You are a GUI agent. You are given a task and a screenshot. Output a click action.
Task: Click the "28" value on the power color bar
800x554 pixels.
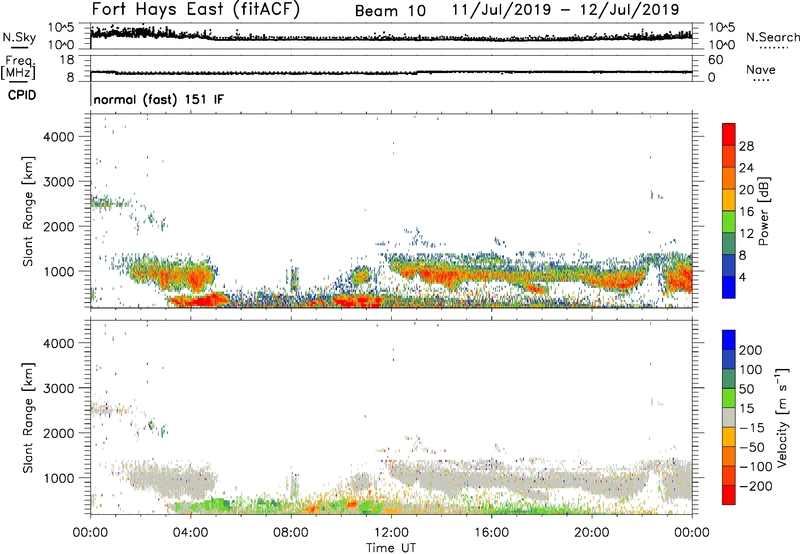(746, 146)
